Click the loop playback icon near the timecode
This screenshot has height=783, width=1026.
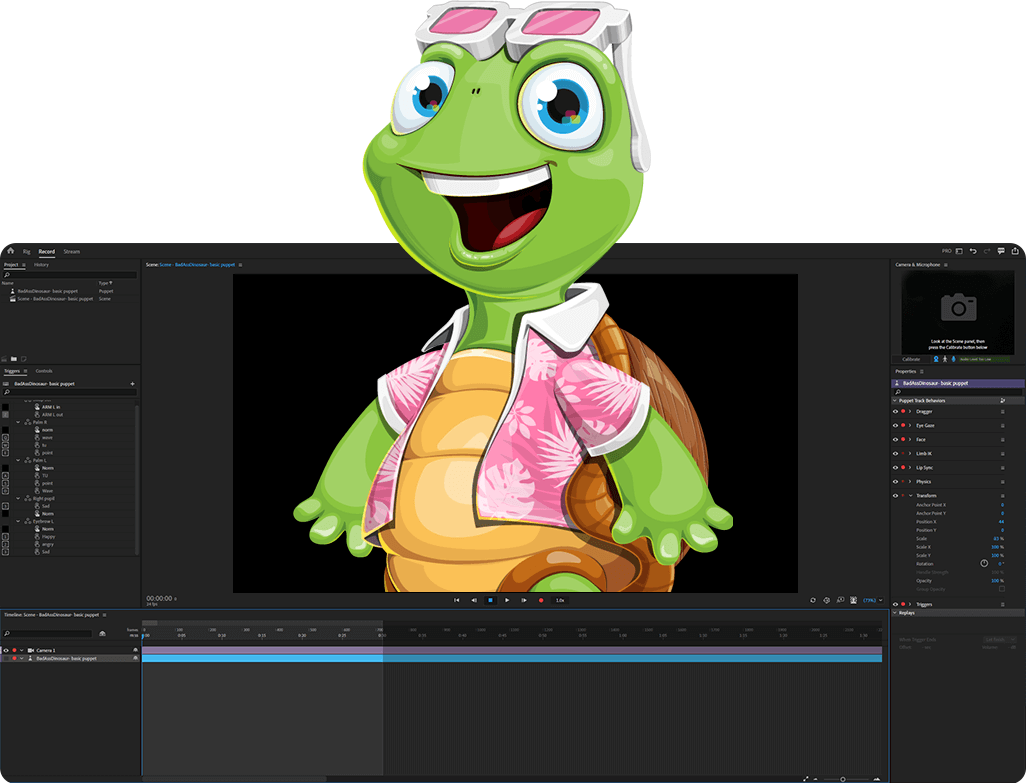(813, 601)
